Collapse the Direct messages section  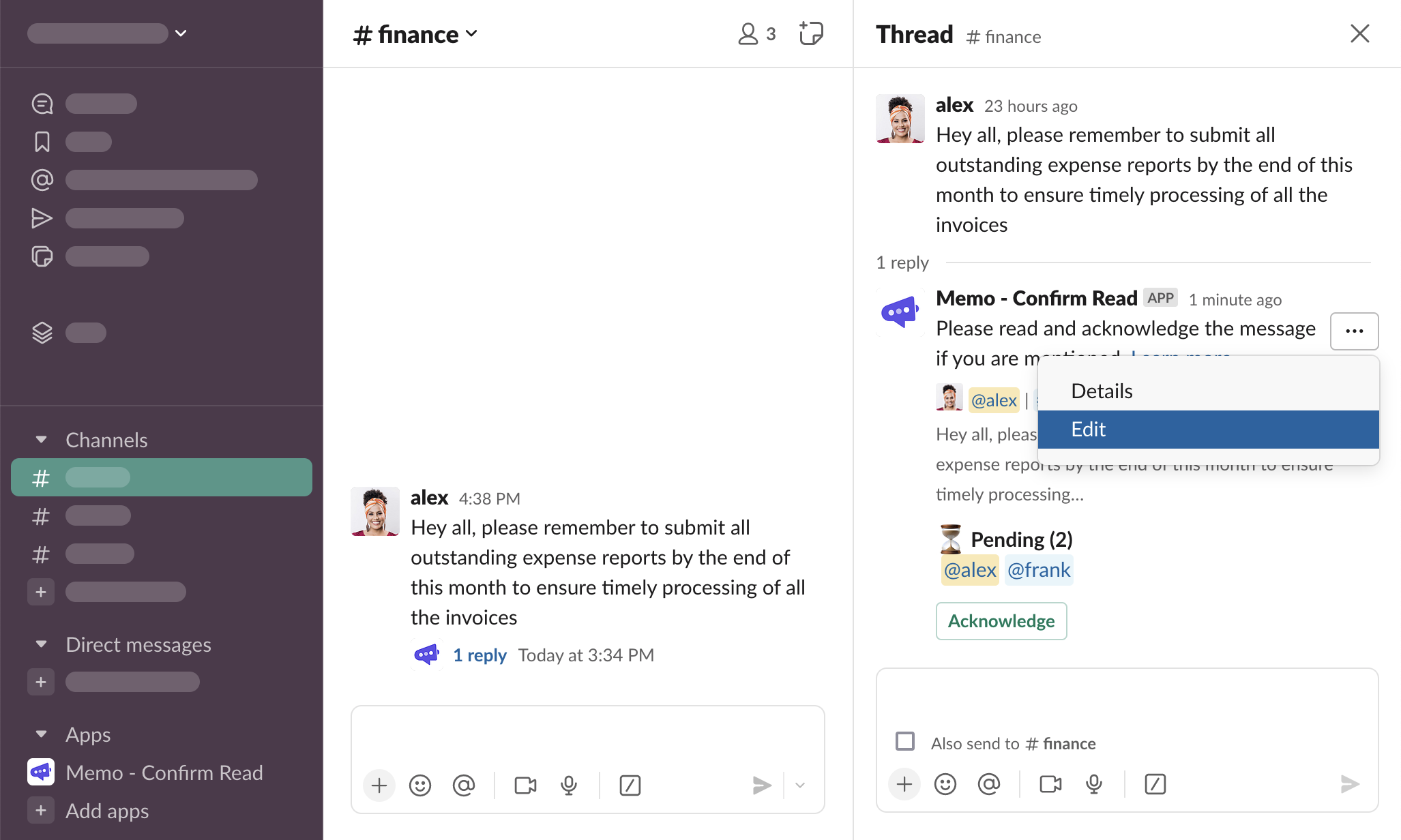[42, 644]
